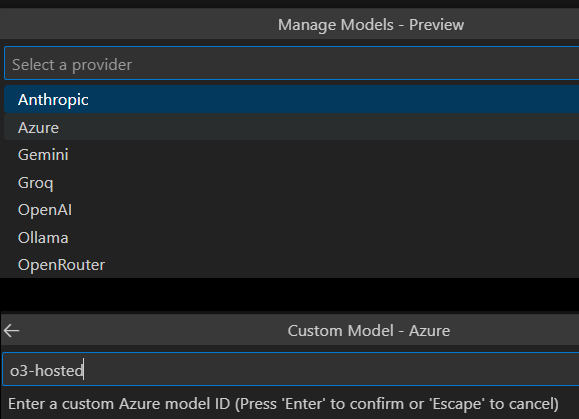This screenshot has width=579, height=419.
Task: Focus the 'Select a provider' search field
Action: pos(292,63)
